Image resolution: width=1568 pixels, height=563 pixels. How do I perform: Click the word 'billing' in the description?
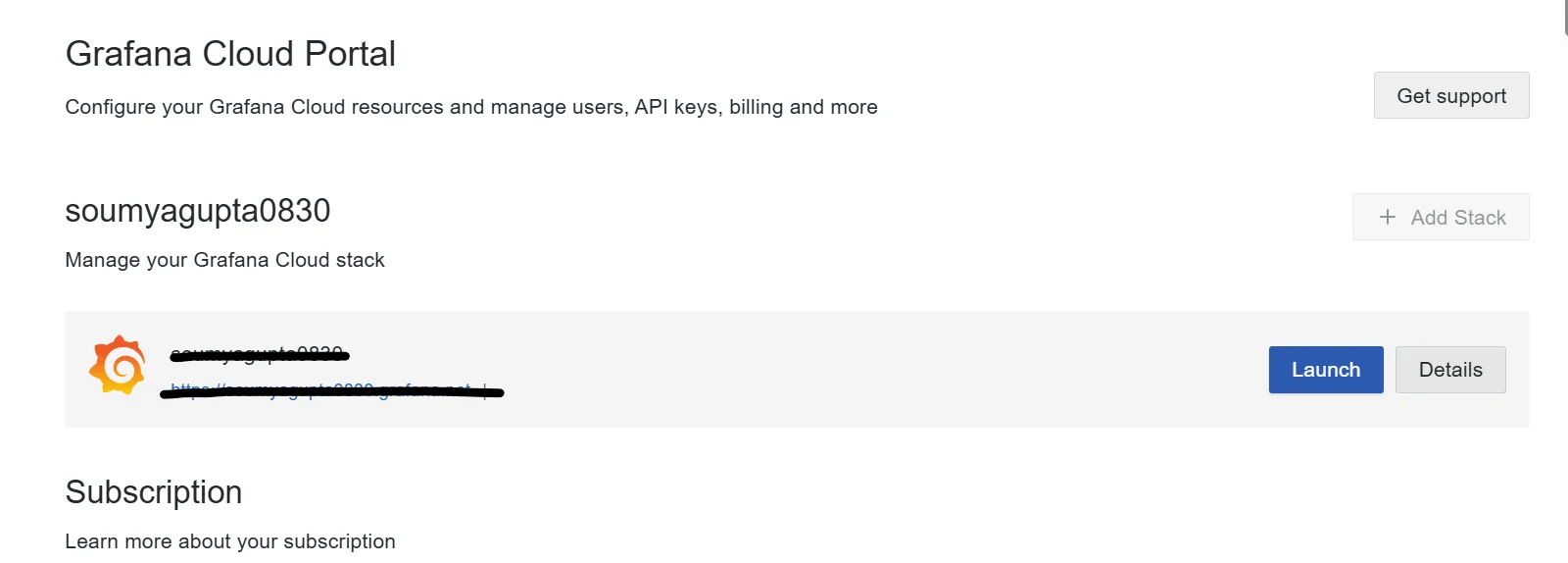coord(756,107)
